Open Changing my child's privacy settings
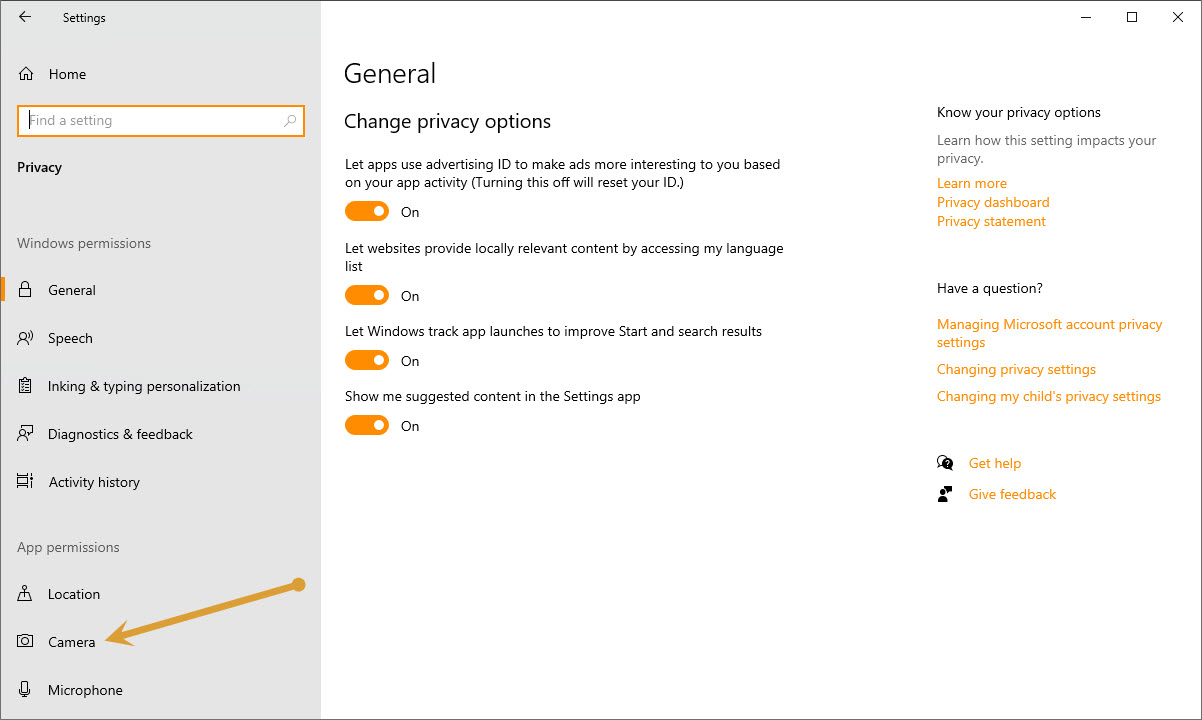 coord(1049,396)
